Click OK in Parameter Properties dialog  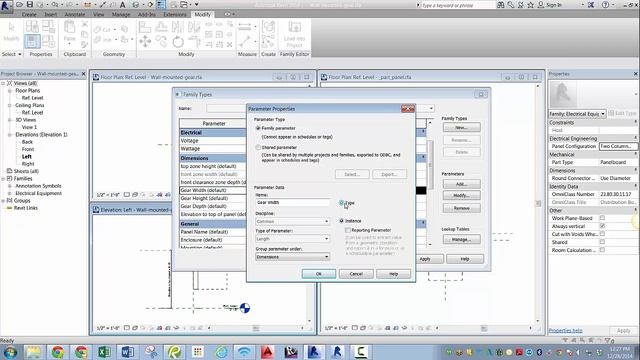coord(319,274)
